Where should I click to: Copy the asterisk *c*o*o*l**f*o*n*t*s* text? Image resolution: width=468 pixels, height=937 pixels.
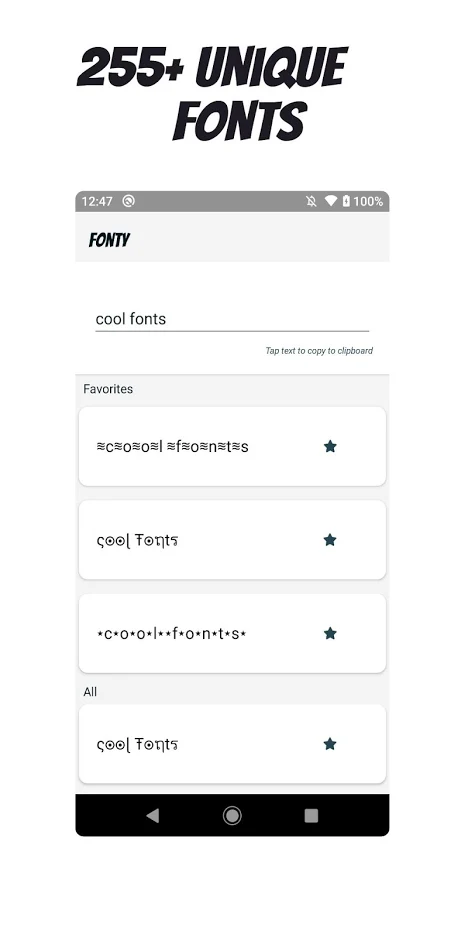click(172, 634)
